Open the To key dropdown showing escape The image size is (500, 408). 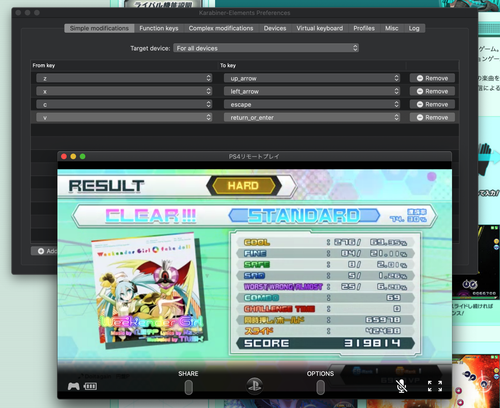pyautogui.click(x=312, y=104)
